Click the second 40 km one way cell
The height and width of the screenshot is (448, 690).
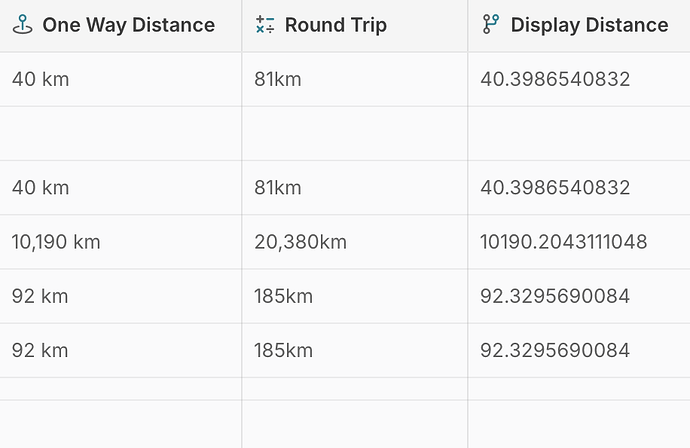click(121, 188)
